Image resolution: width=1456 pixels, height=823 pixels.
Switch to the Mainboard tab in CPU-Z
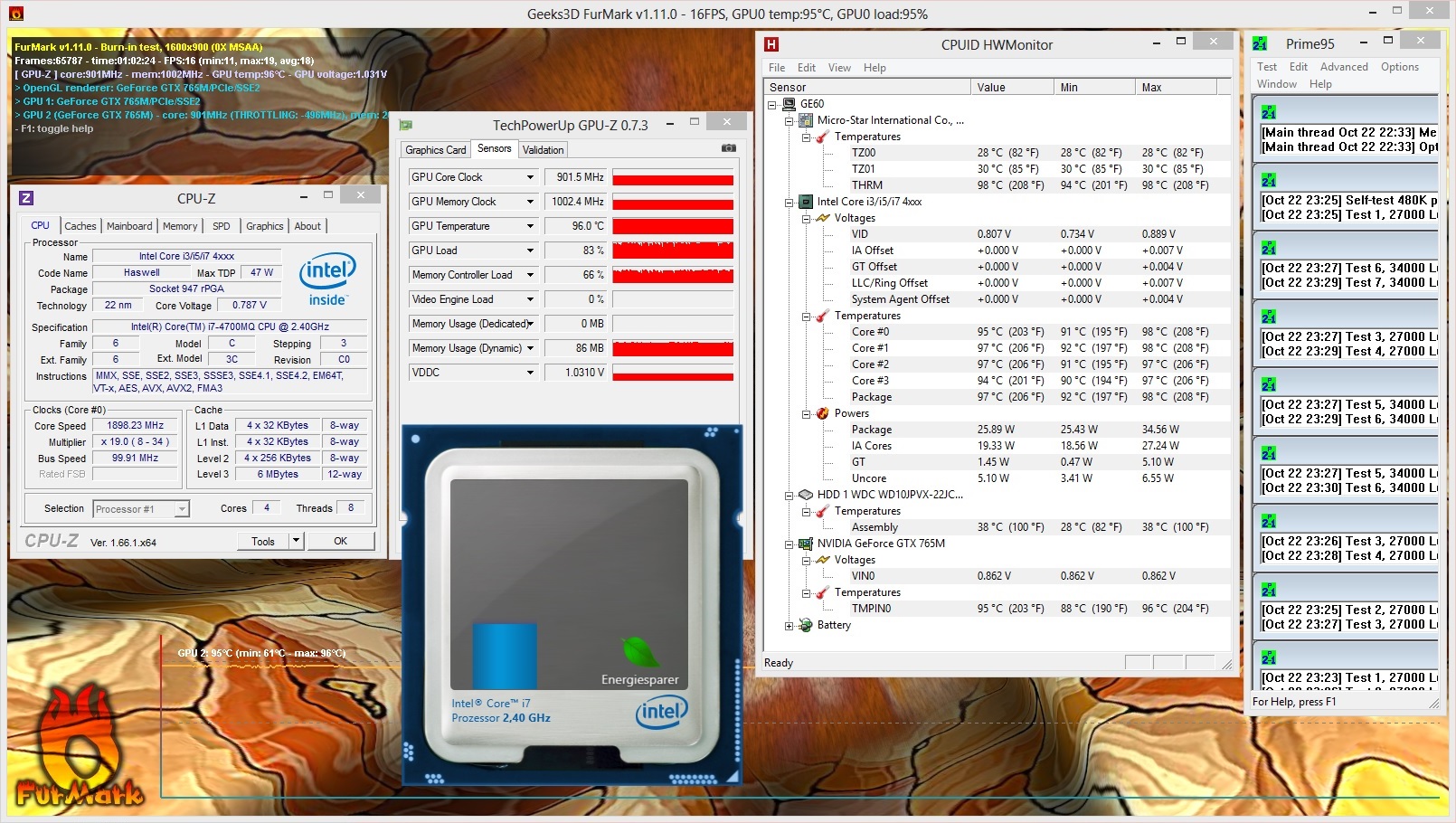[129, 226]
